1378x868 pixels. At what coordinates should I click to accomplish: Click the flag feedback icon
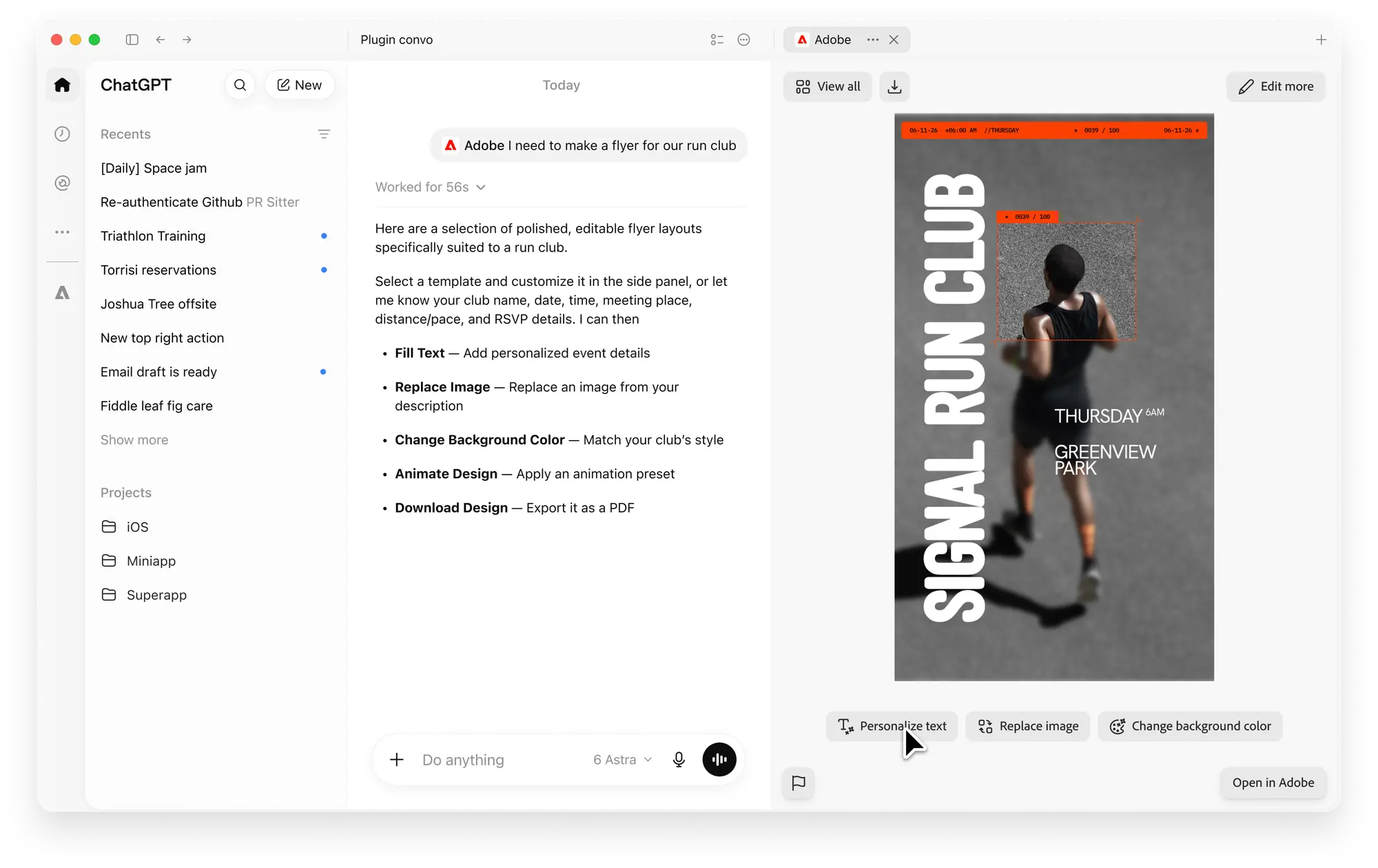coord(799,783)
